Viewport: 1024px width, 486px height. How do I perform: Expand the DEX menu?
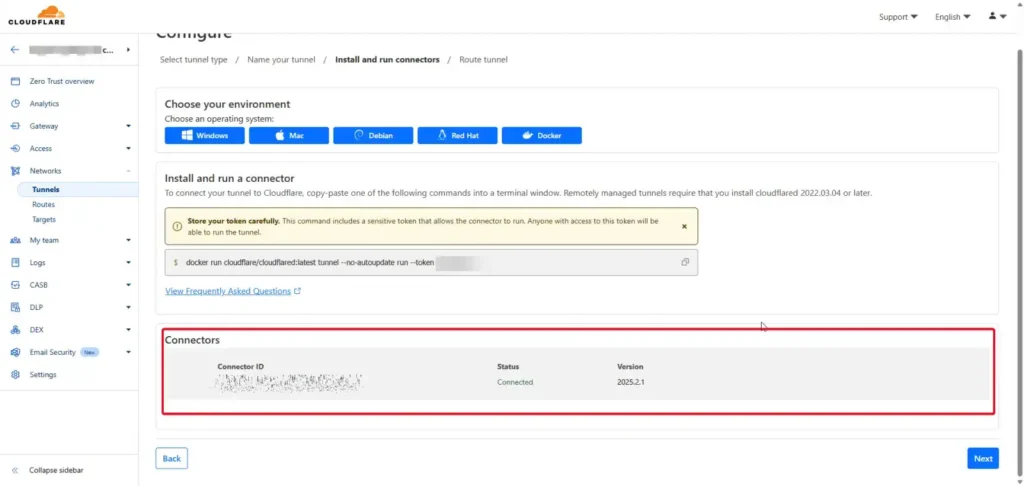click(x=129, y=330)
